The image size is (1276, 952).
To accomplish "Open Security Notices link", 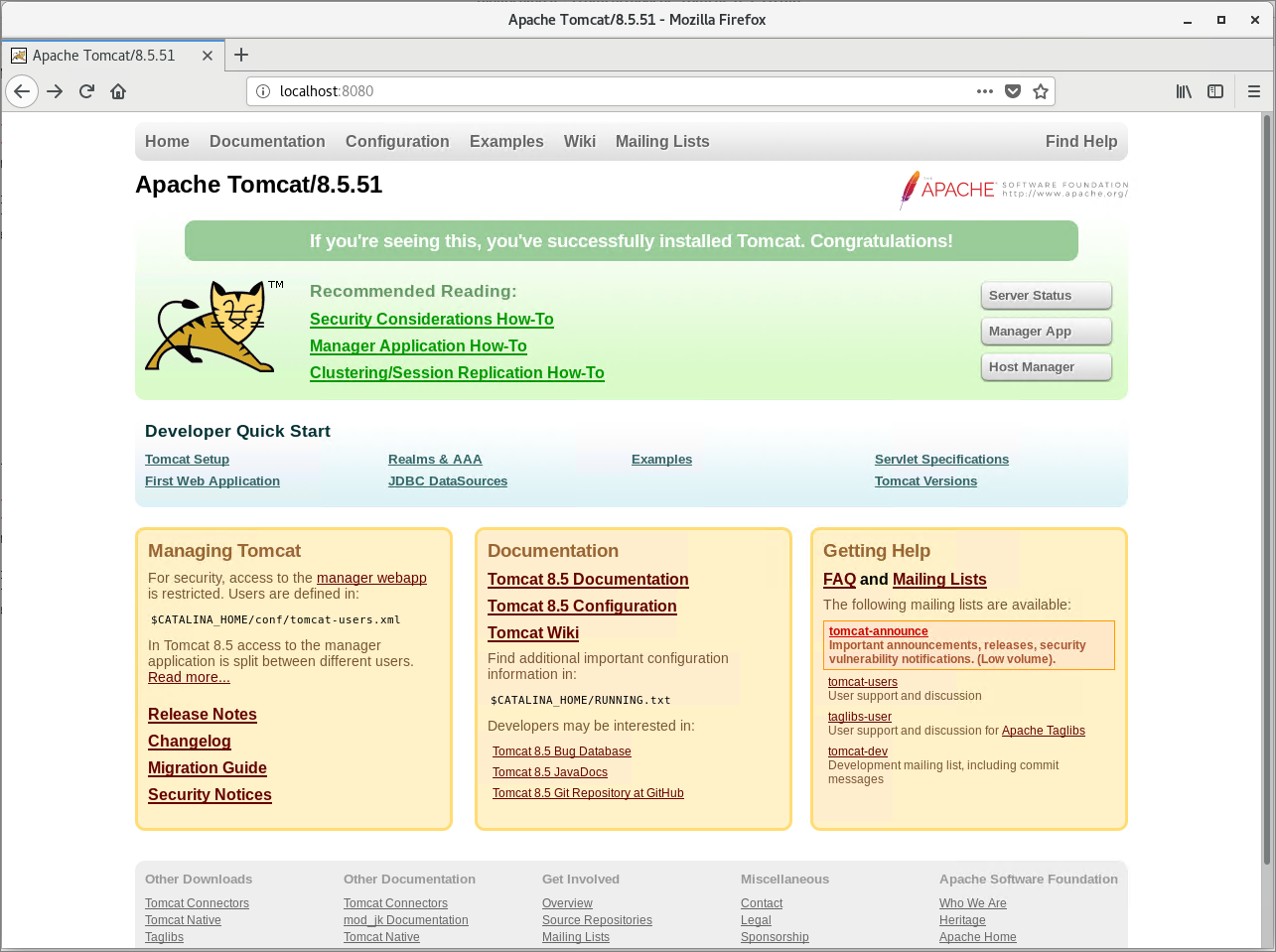I will (x=210, y=795).
